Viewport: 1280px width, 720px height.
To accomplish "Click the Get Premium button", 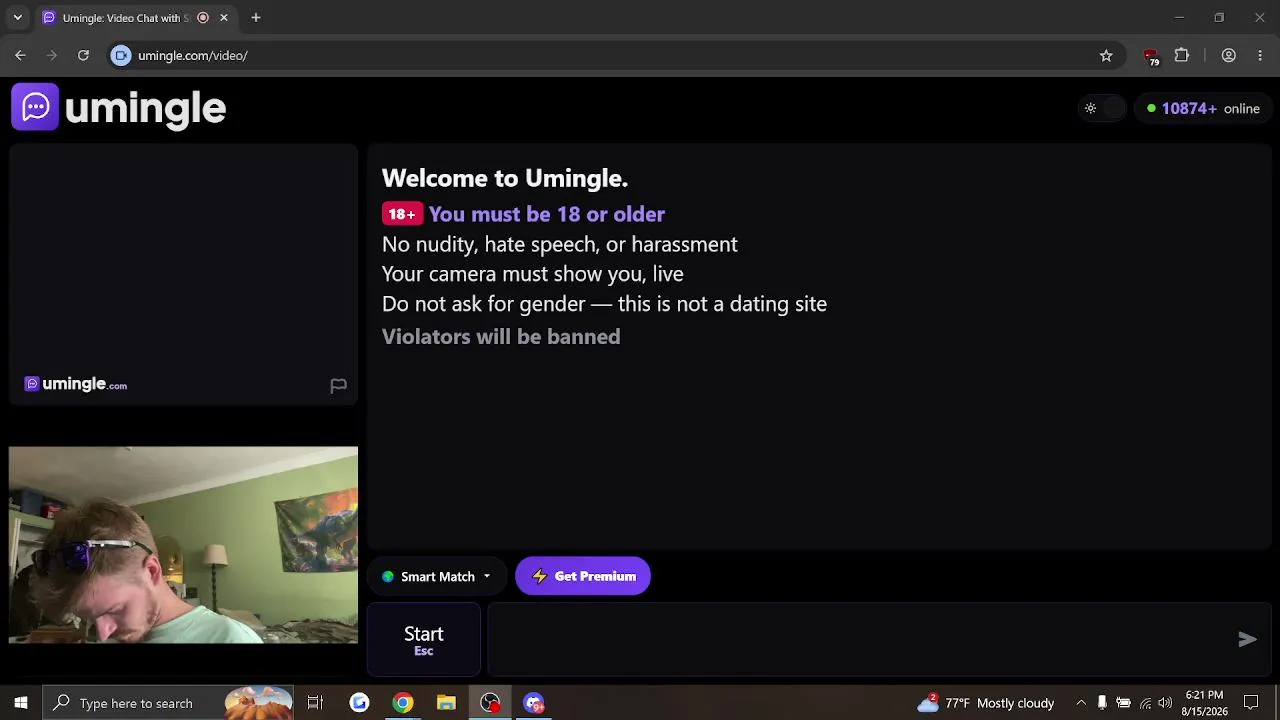I will pos(583,576).
